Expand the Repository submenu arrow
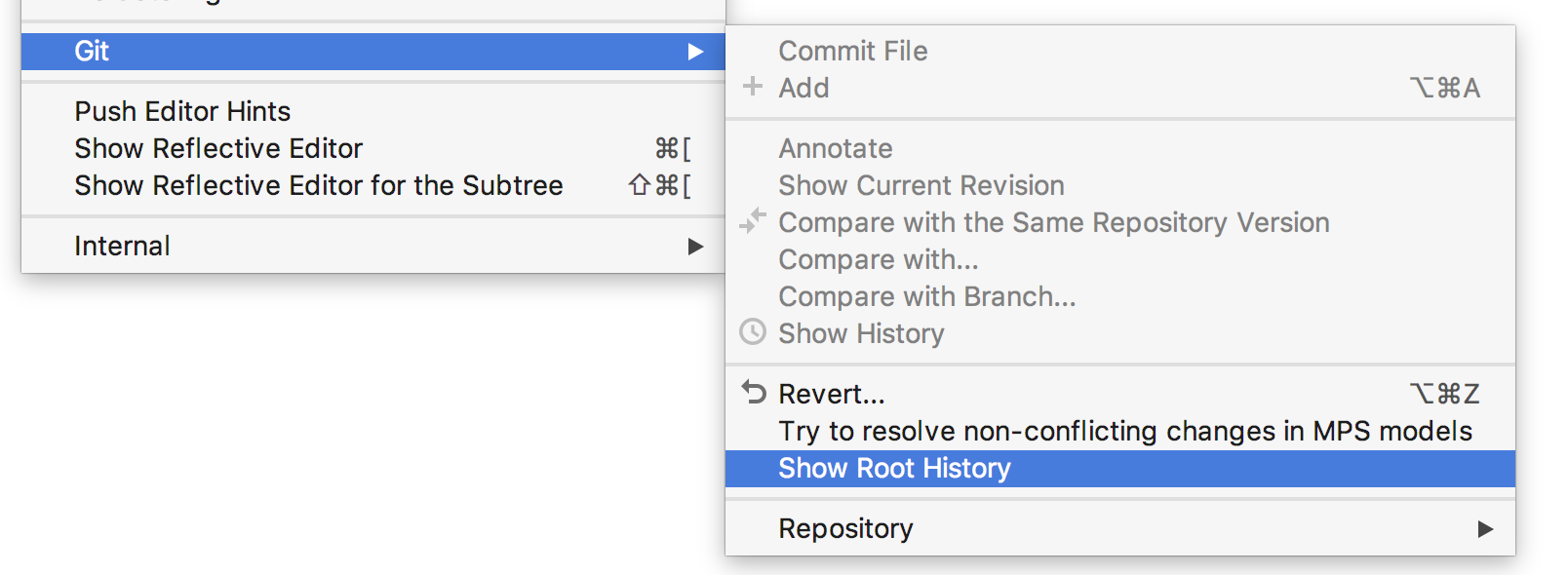This screenshot has width=1568, height=575. (1485, 529)
